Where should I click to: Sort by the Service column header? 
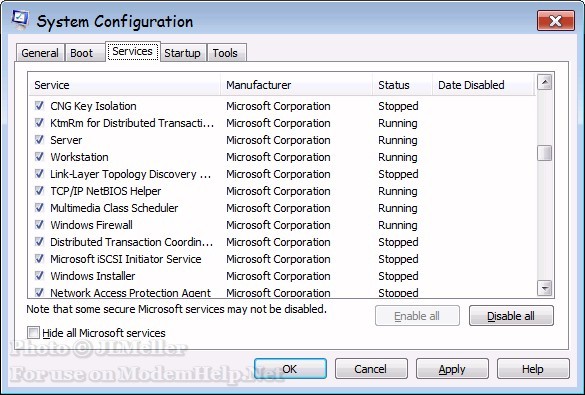(125, 85)
